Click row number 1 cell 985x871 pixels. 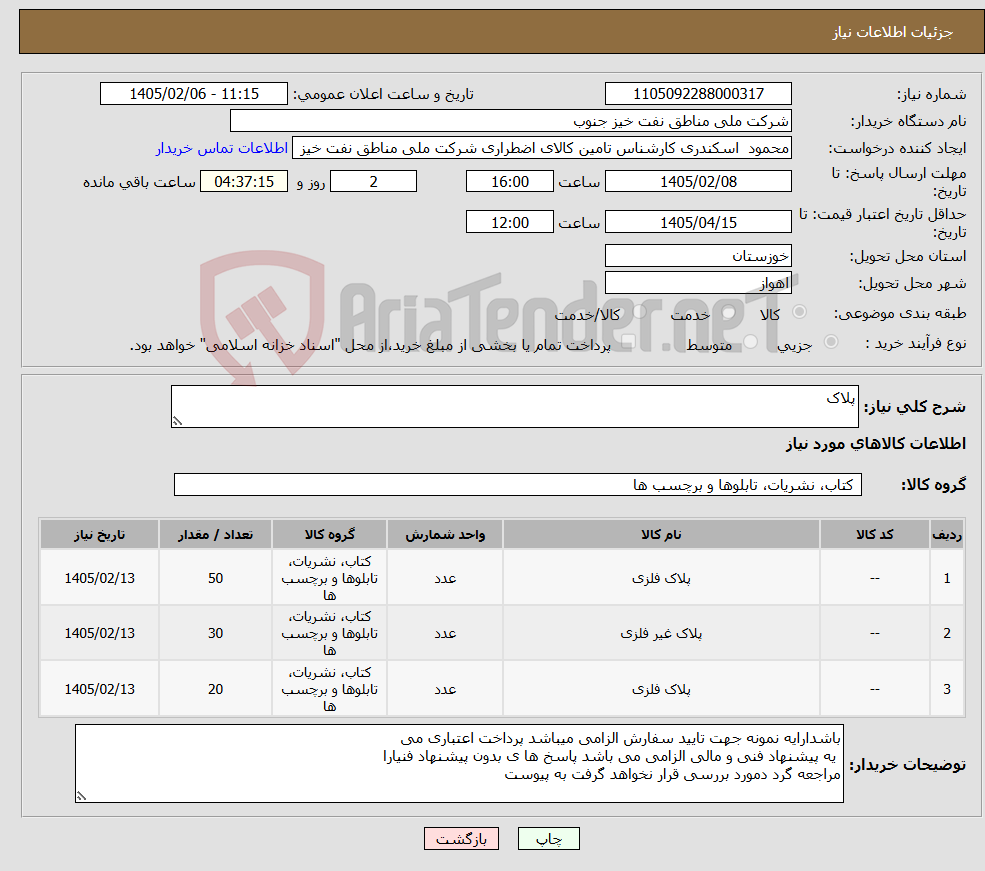[947, 578]
